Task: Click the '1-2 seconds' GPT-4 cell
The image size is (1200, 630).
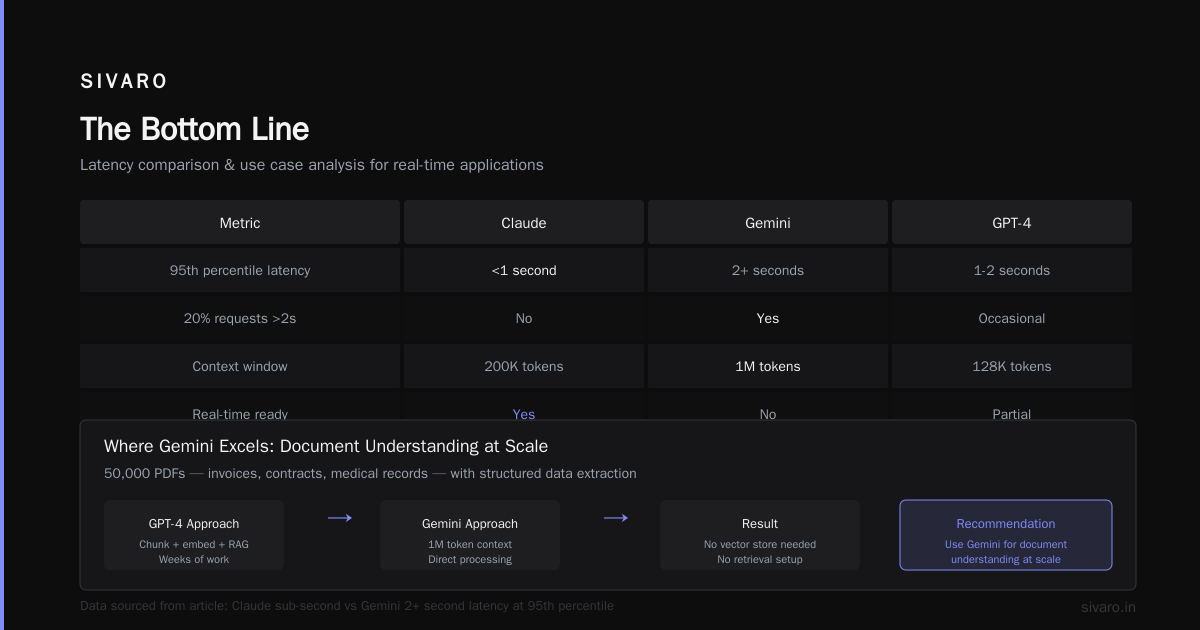Action: click(1012, 270)
